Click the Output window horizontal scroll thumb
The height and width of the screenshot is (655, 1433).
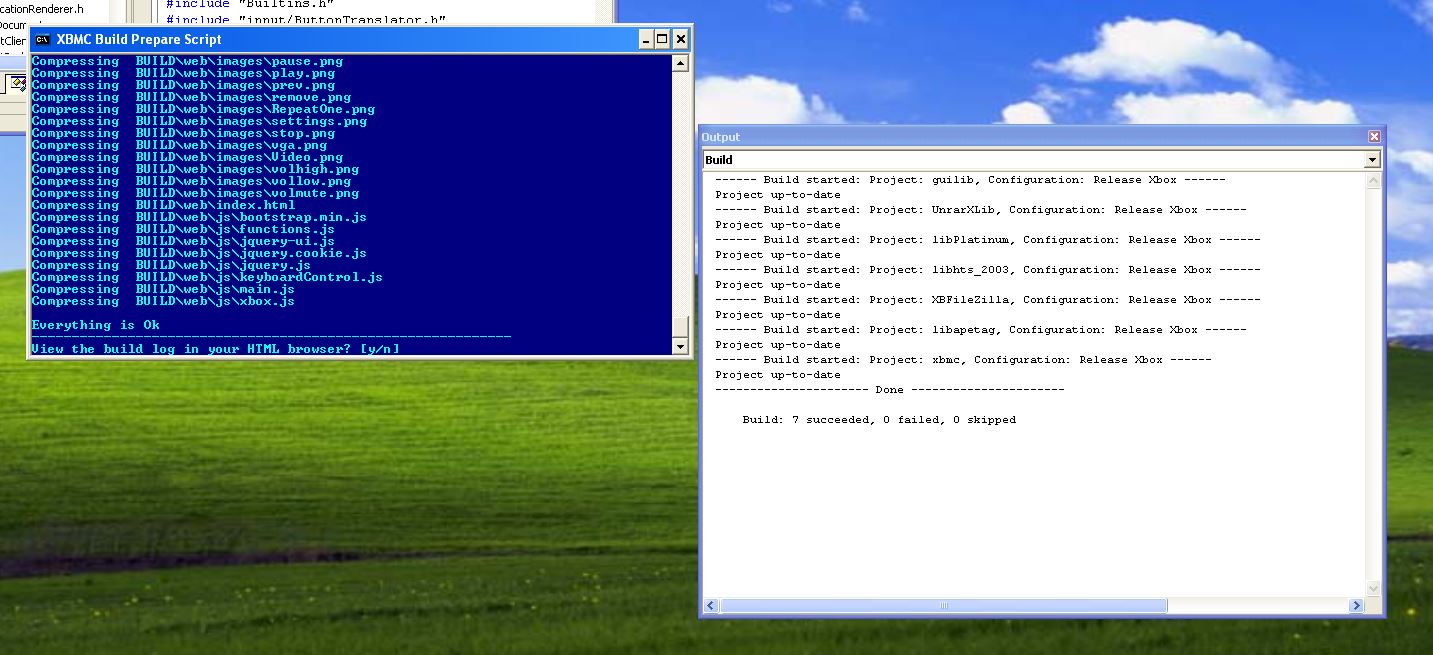click(x=943, y=606)
